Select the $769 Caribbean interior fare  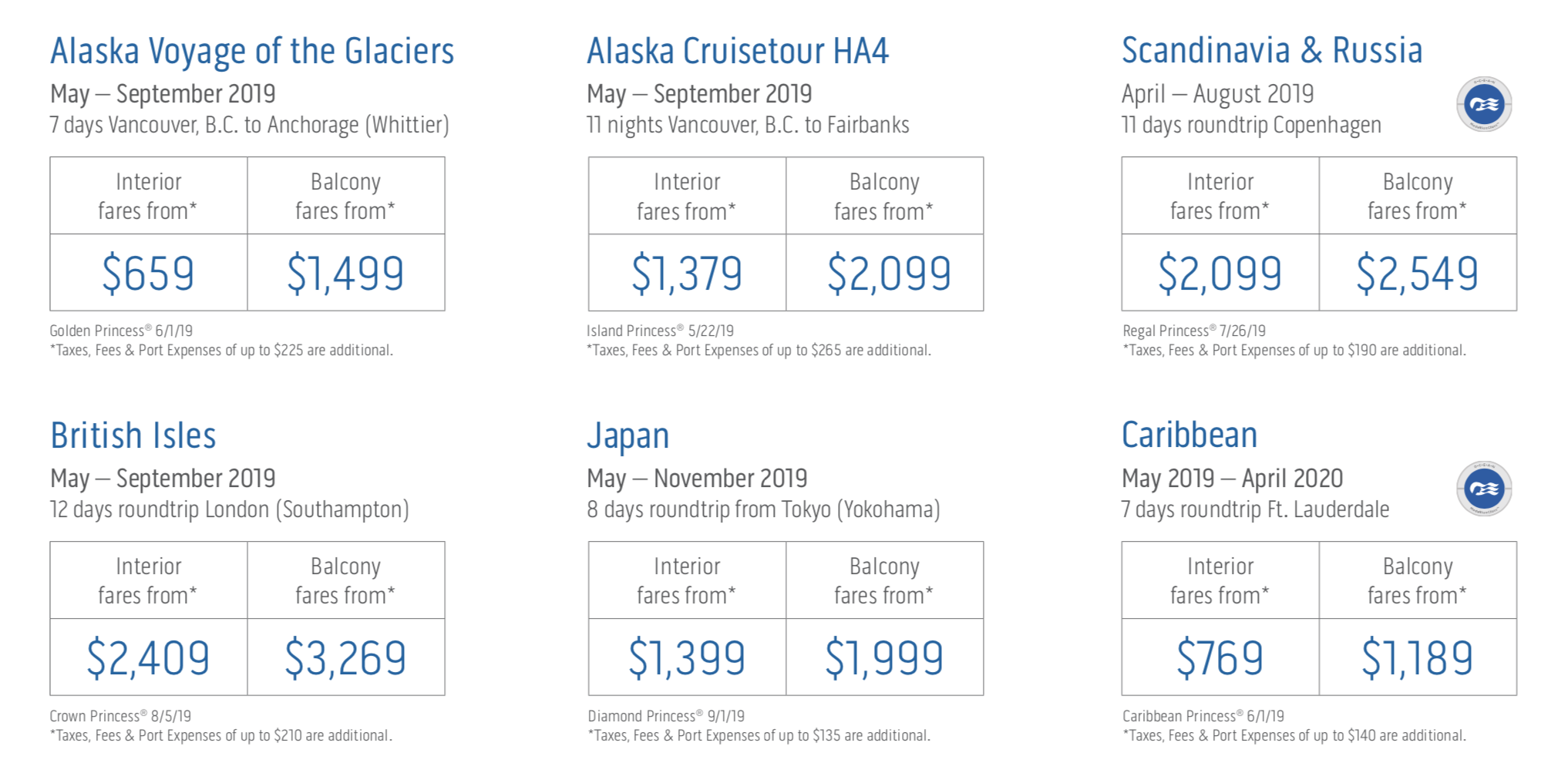[x=1220, y=658]
